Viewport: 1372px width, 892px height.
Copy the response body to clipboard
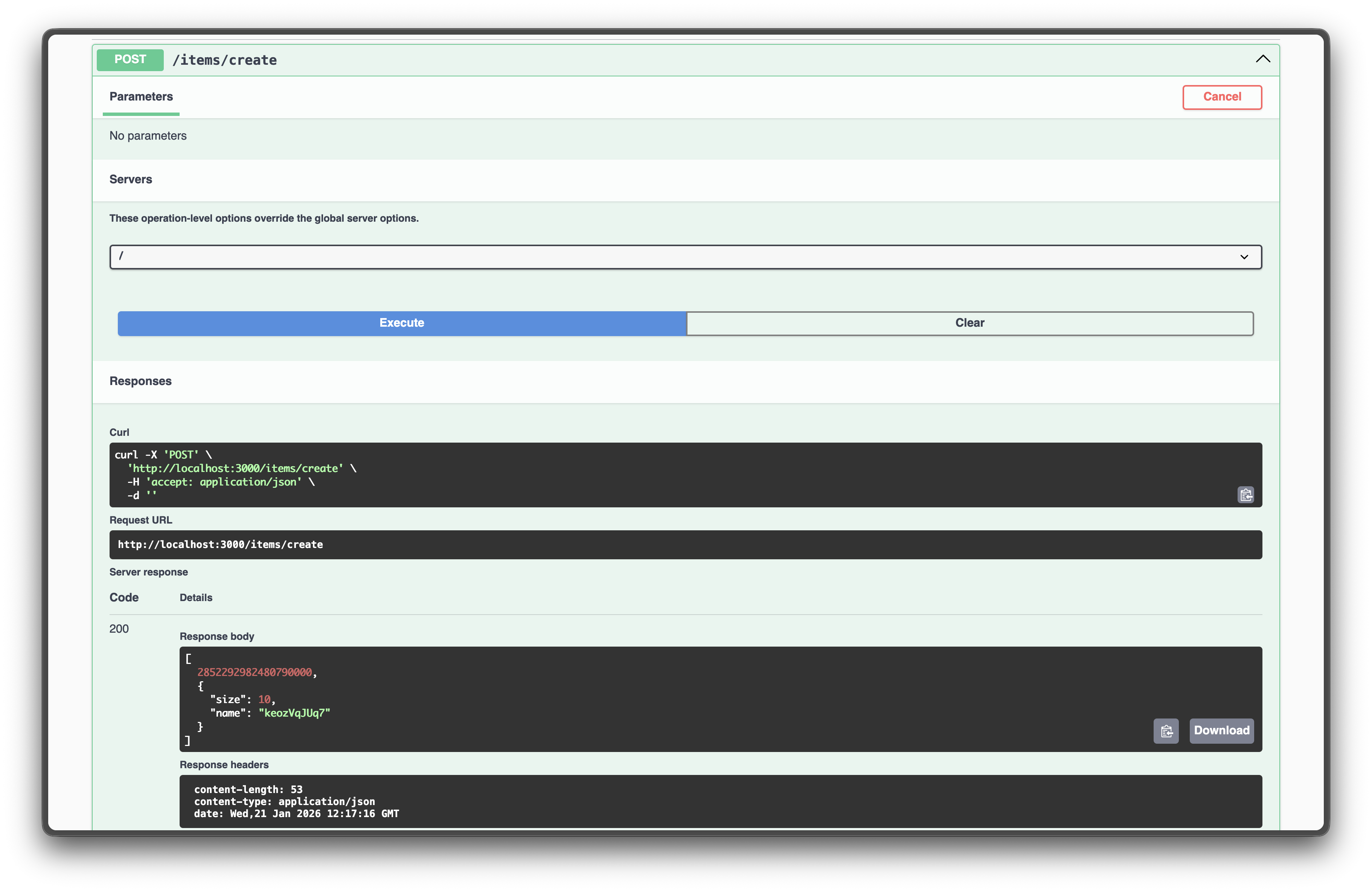pyautogui.click(x=1166, y=731)
